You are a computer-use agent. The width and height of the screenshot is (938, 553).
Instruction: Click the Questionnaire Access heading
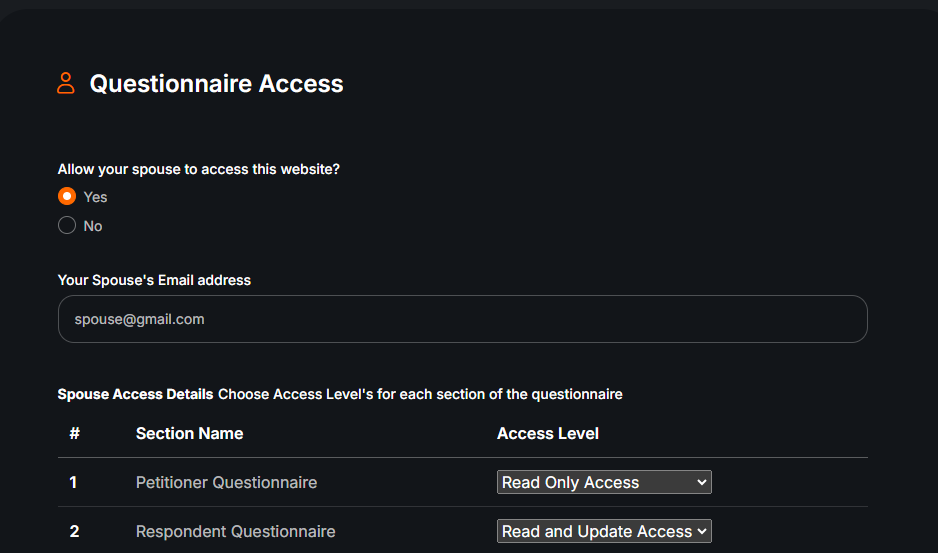click(x=217, y=83)
